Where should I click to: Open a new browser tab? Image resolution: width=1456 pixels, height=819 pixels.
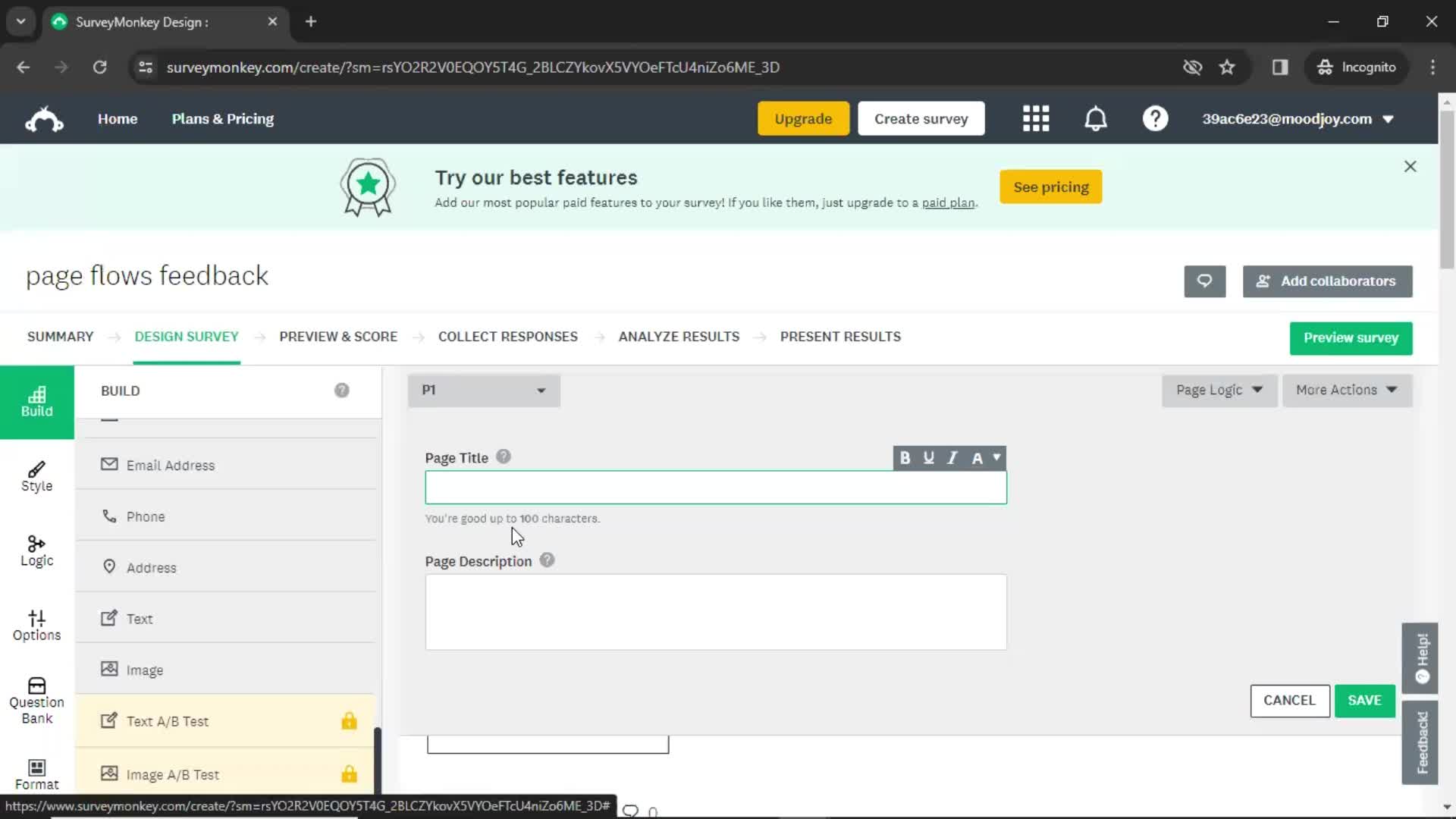tap(311, 21)
